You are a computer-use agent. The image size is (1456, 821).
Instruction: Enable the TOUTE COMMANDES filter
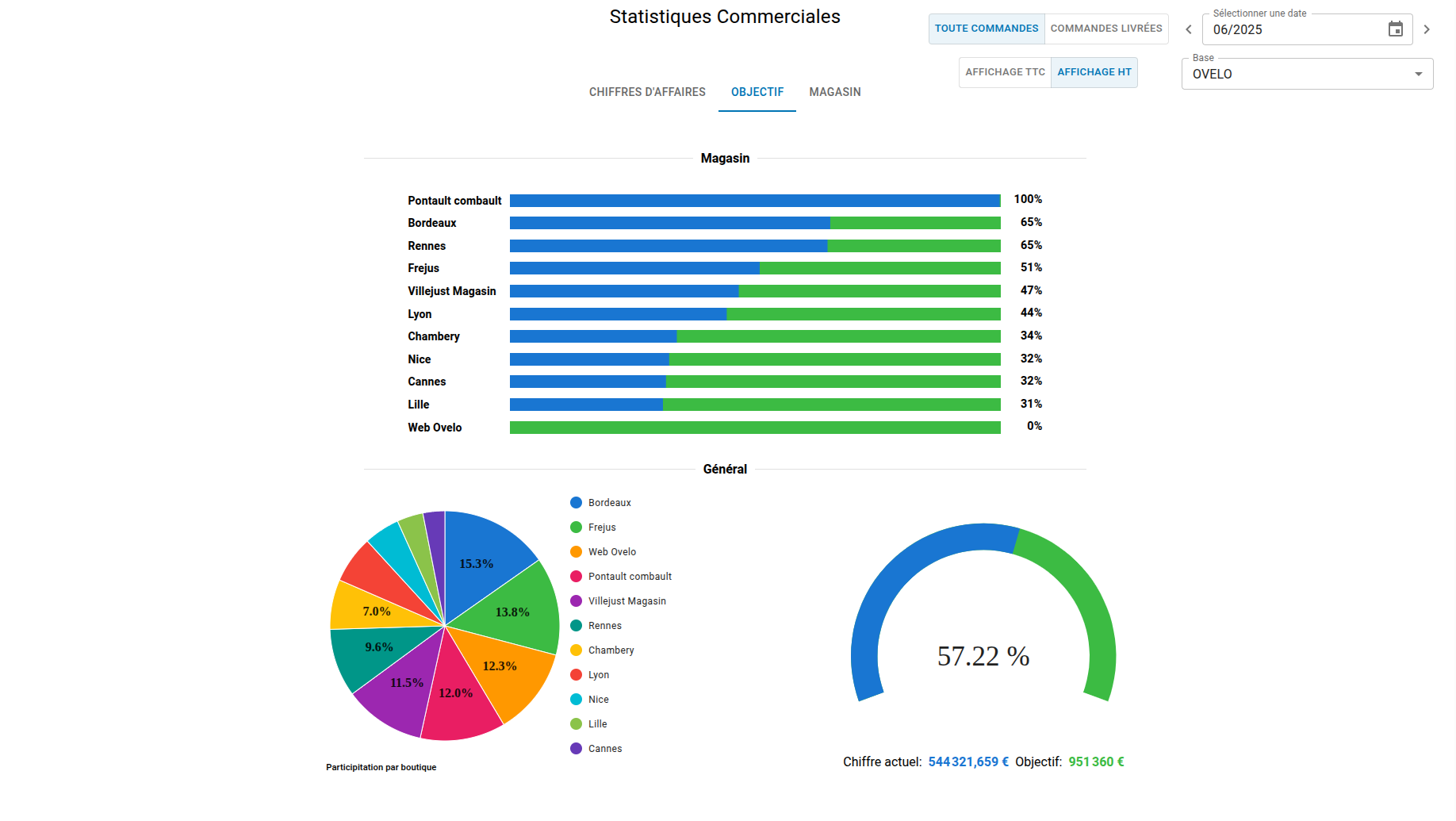click(x=986, y=29)
